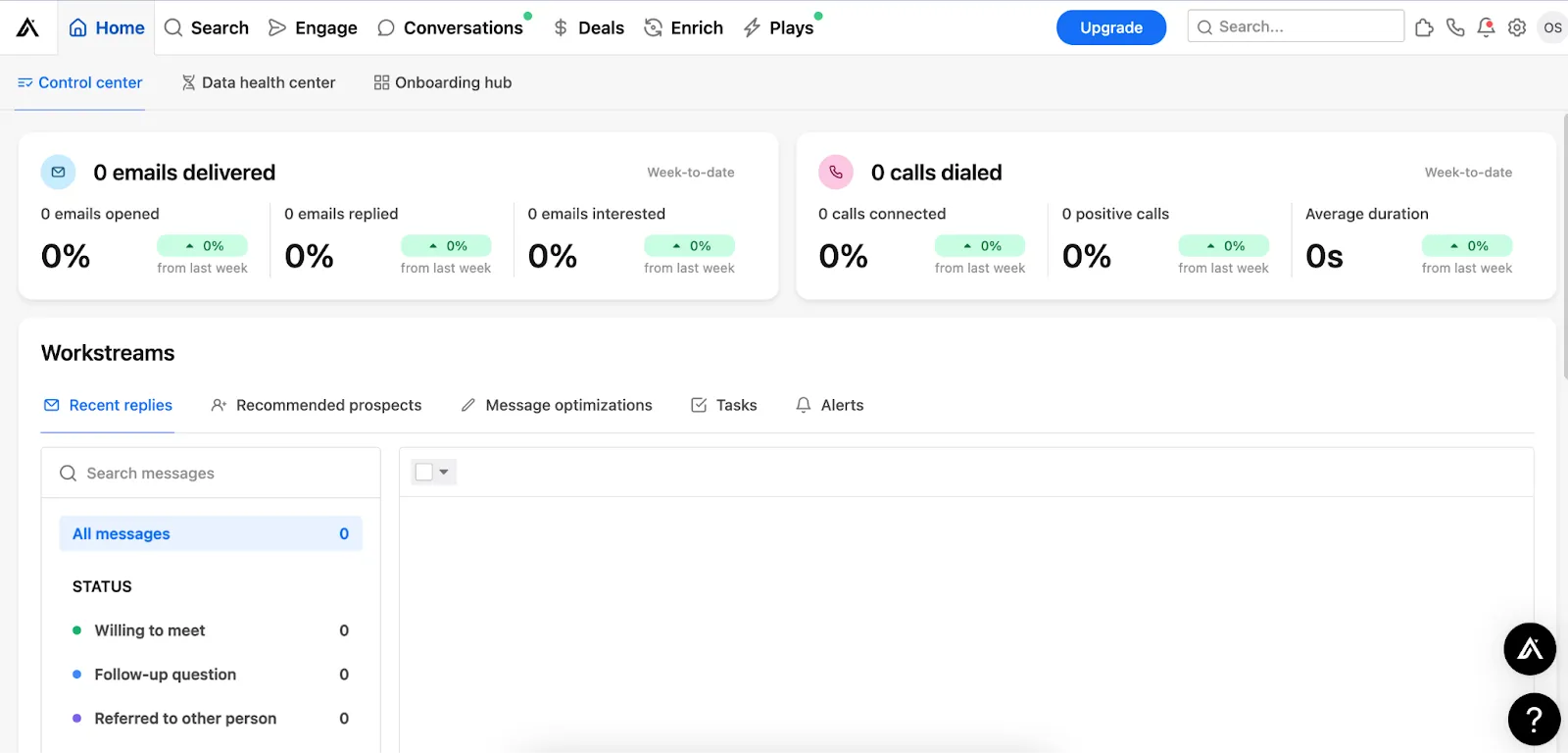Switch to the Data health center tab
The image size is (1568, 753).
pos(259,82)
